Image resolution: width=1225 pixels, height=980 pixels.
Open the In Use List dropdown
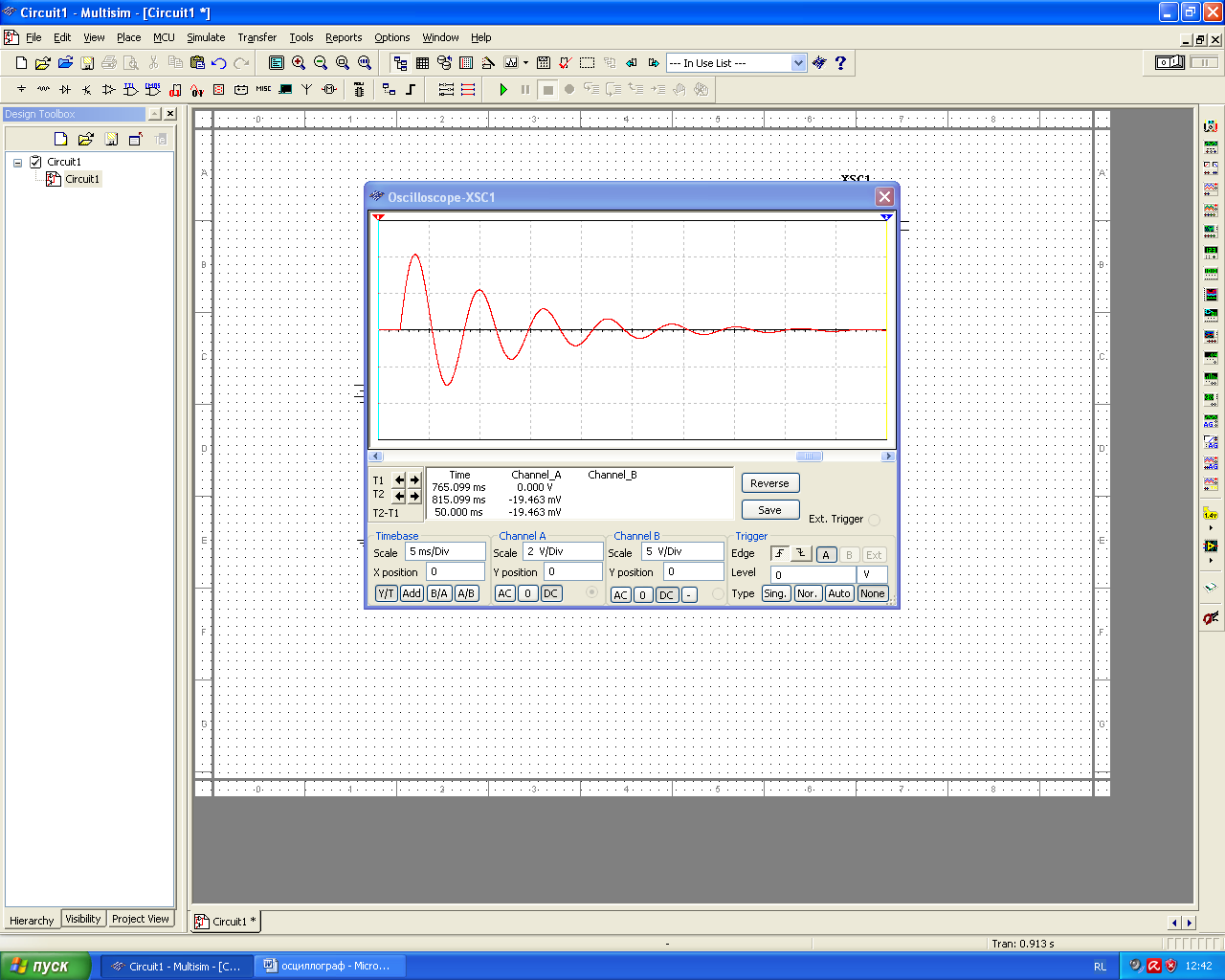(x=799, y=63)
